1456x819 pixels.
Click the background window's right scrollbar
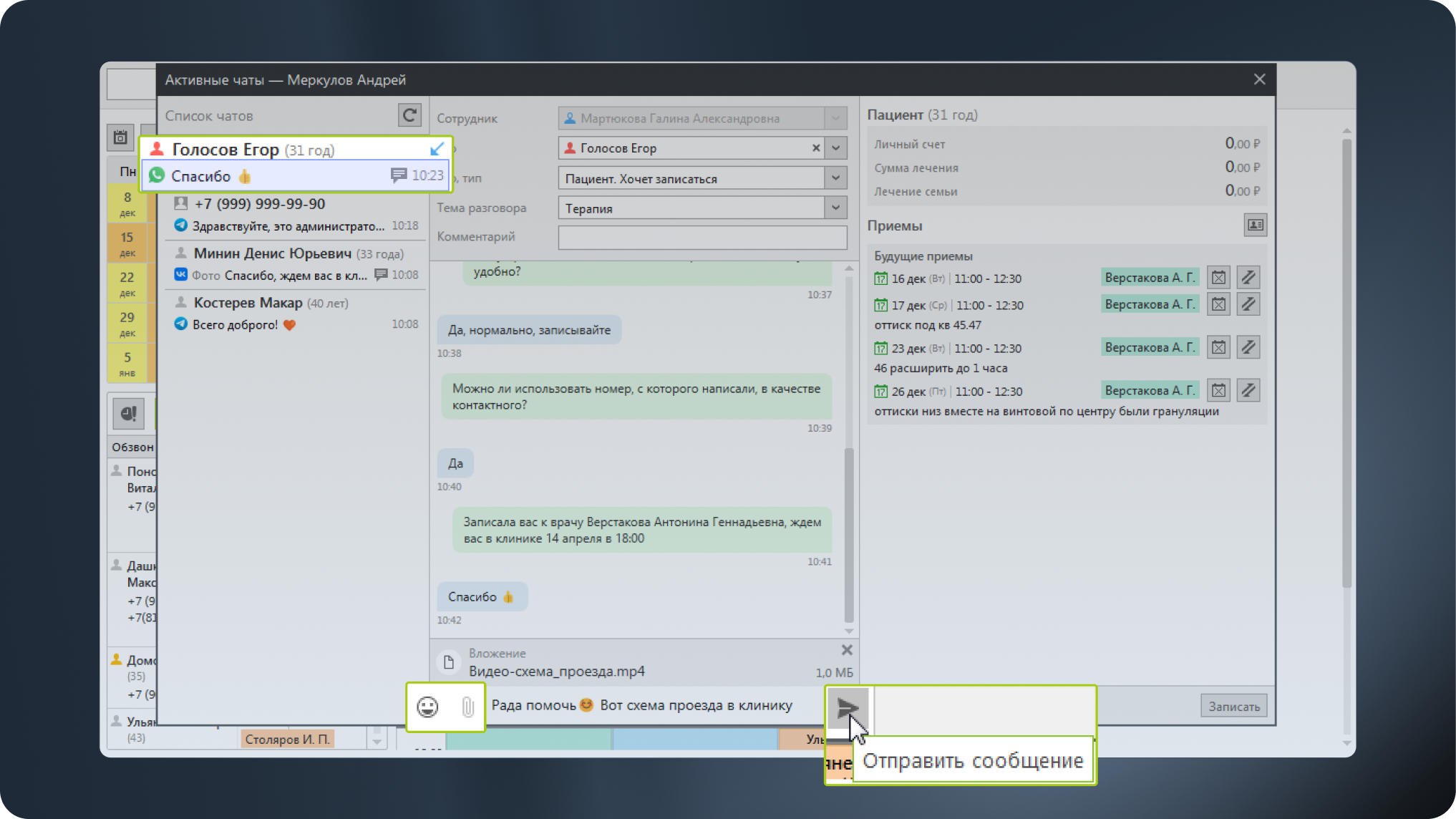point(1346,363)
